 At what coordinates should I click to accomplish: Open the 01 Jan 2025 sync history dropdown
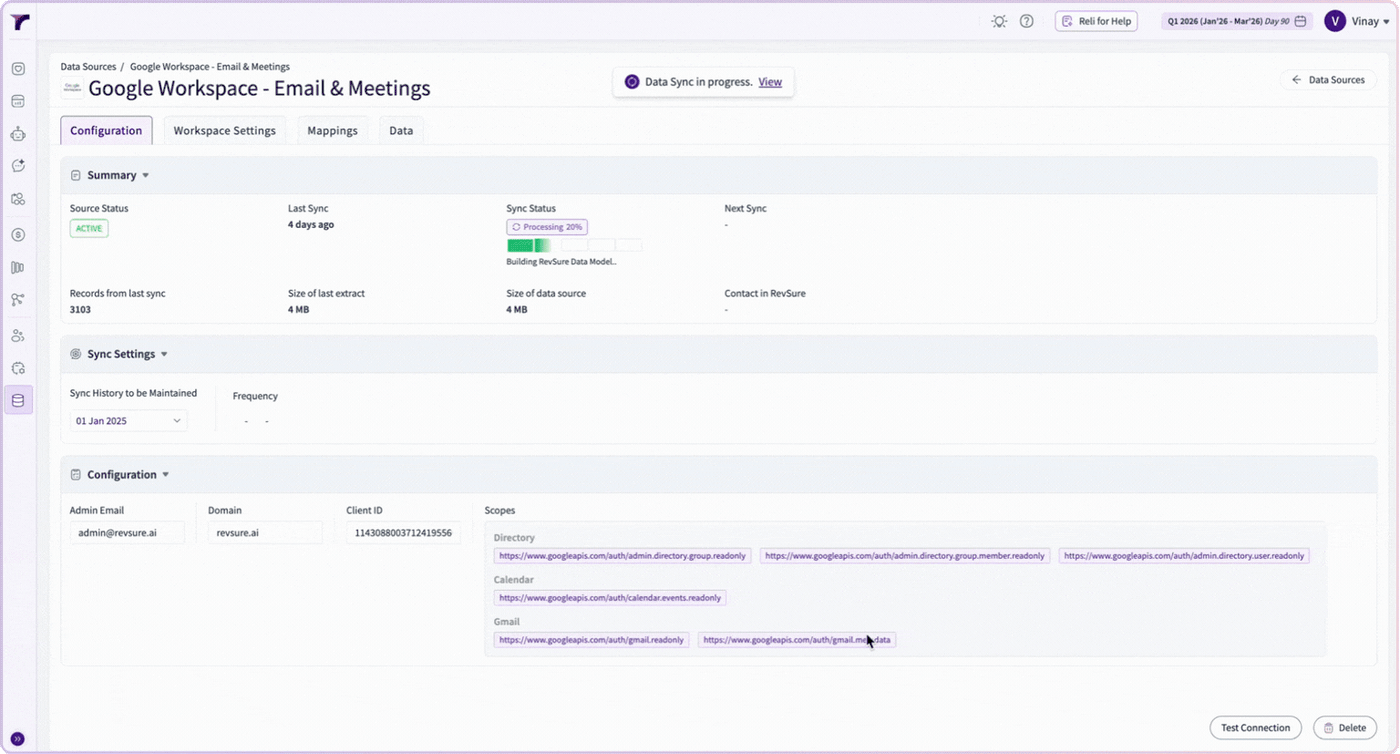click(129, 421)
